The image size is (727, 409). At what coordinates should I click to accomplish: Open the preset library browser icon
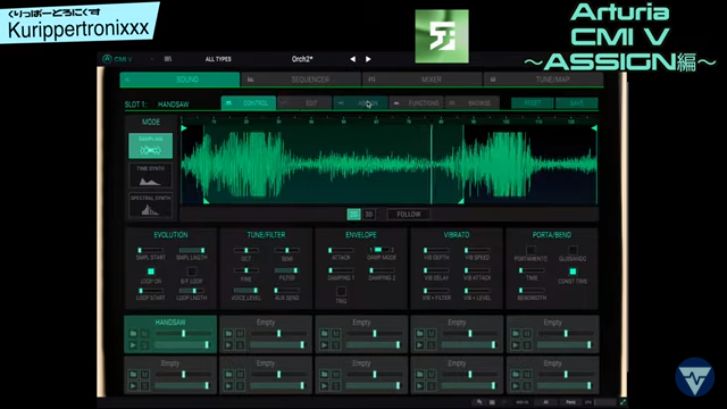tap(168, 59)
